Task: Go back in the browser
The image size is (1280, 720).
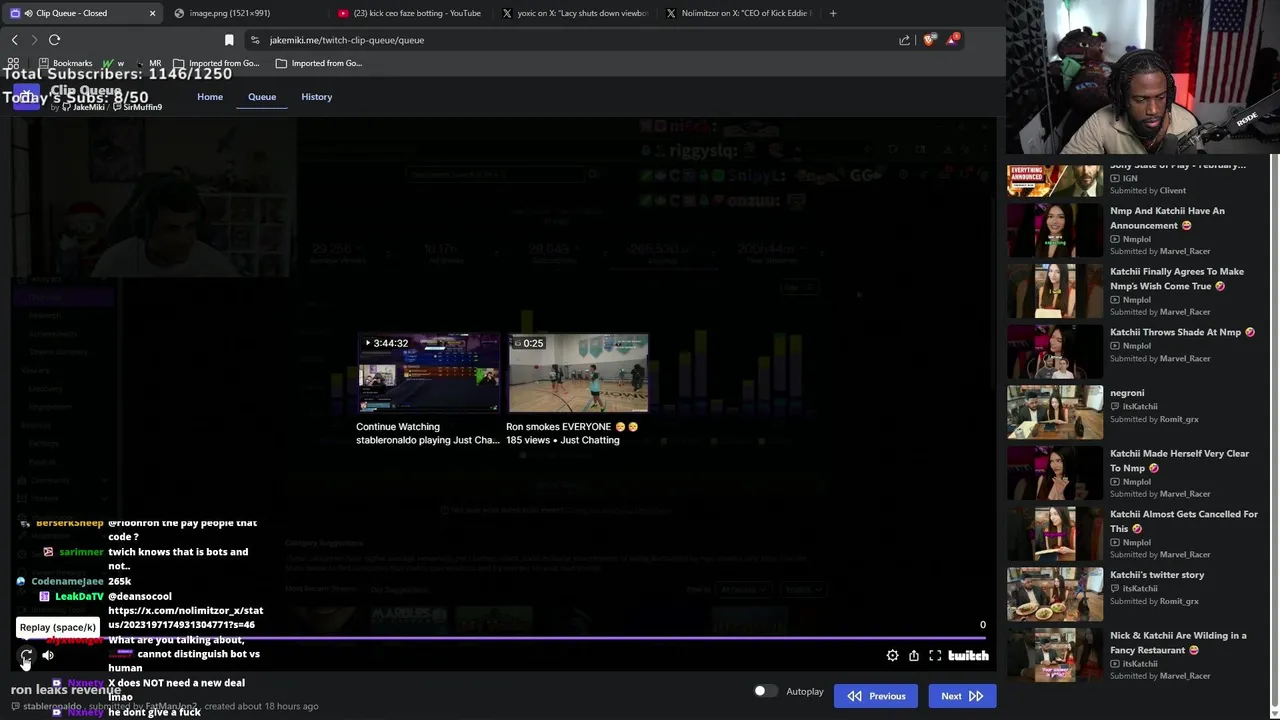Action: [x=15, y=40]
